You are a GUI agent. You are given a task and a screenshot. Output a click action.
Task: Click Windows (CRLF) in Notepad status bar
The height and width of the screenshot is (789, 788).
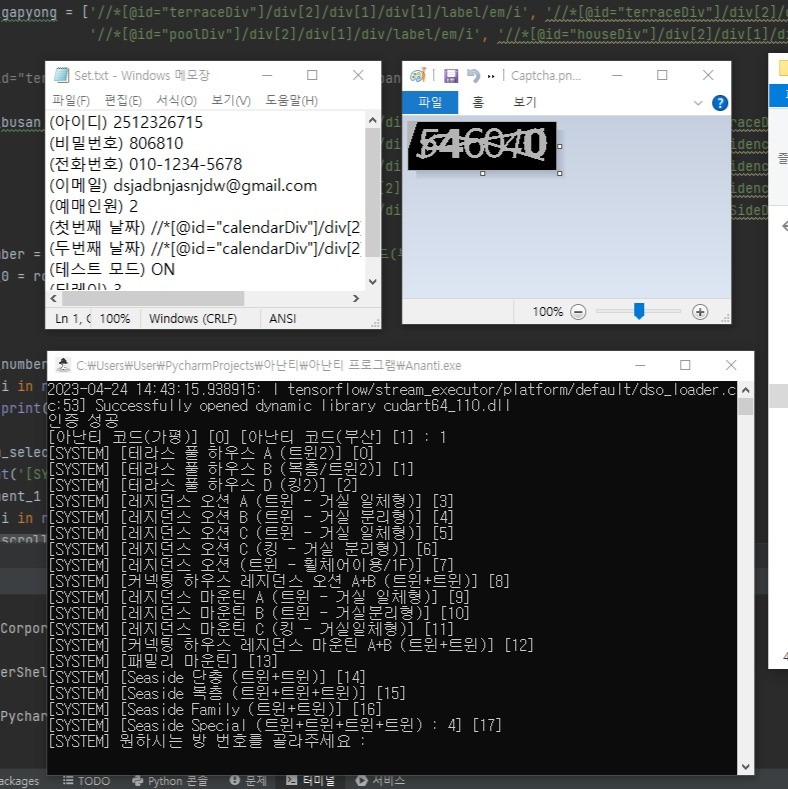(193, 319)
